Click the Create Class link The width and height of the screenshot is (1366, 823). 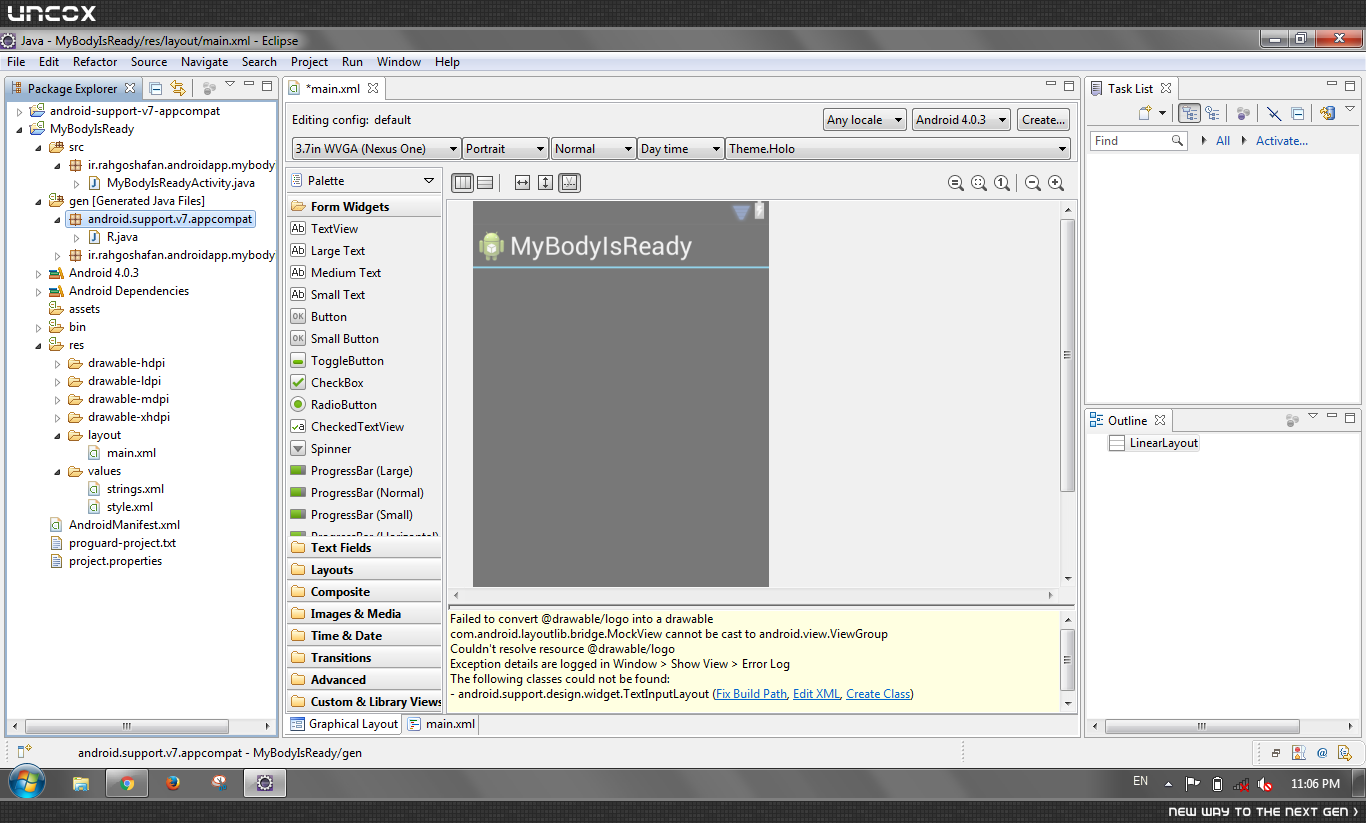pos(879,694)
